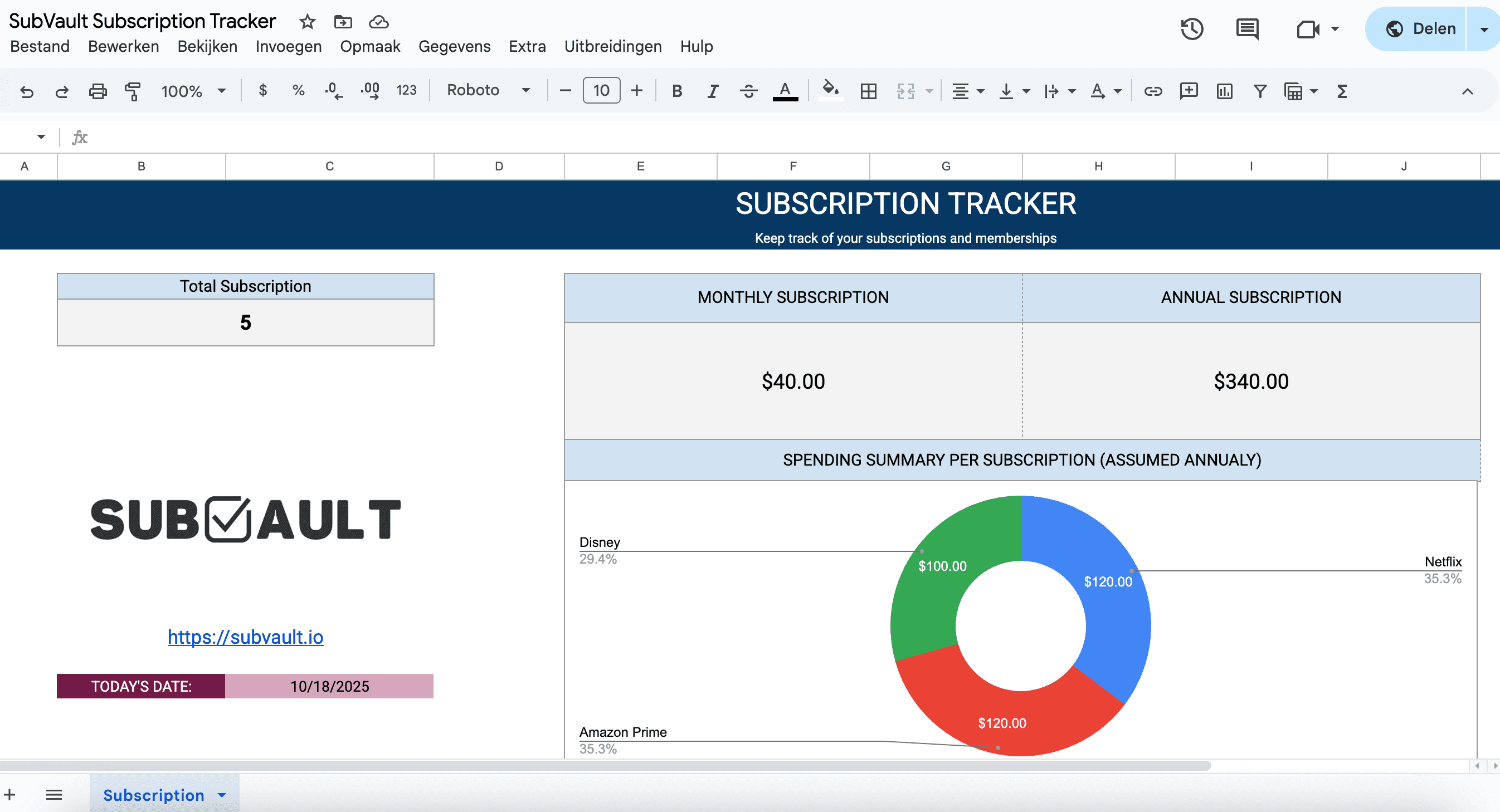The height and width of the screenshot is (812, 1500).
Task: Format selection as currency
Action: [263, 91]
